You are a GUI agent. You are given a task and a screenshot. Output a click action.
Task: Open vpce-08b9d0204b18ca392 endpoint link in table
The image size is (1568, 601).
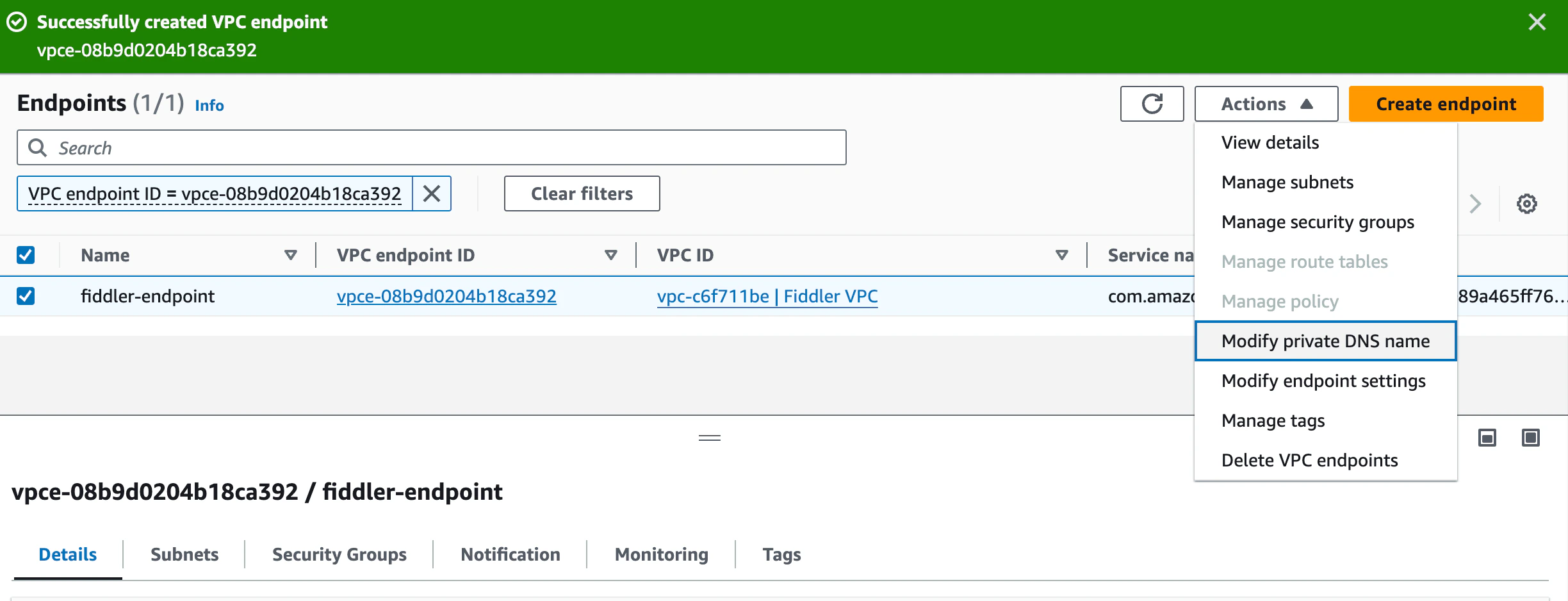[446, 296]
